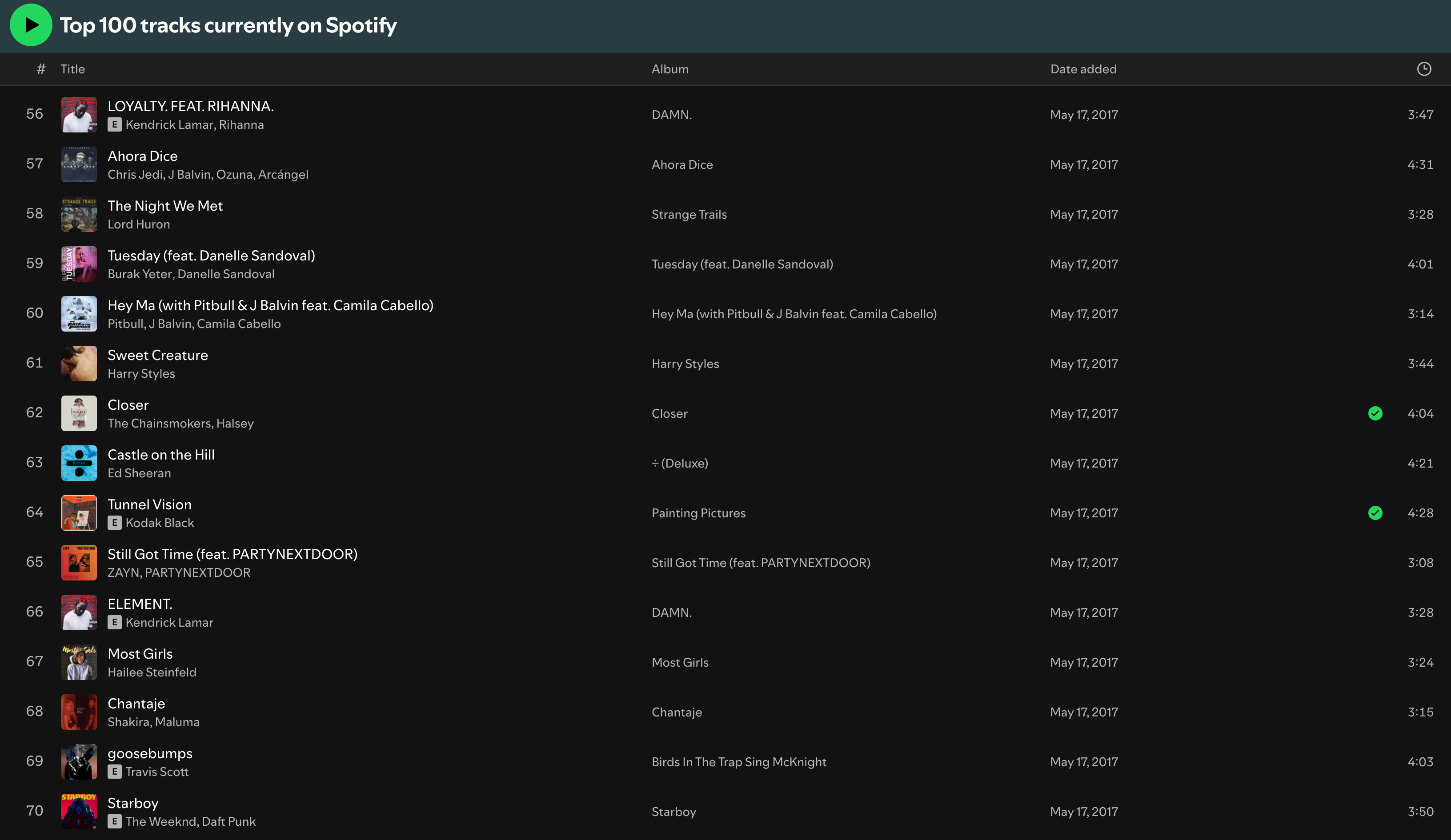Open artist link Hailee Steinfeld
1451x840 pixels.
pyautogui.click(x=152, y=672)
